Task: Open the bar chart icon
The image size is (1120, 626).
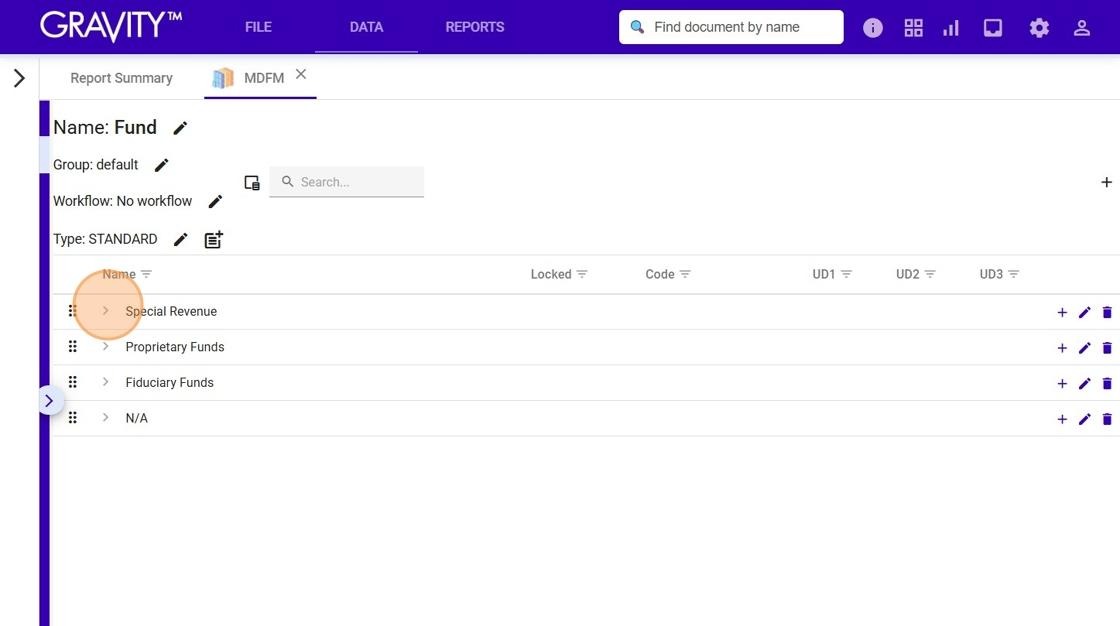Action: pyautogui.click(x=951, y=28)
